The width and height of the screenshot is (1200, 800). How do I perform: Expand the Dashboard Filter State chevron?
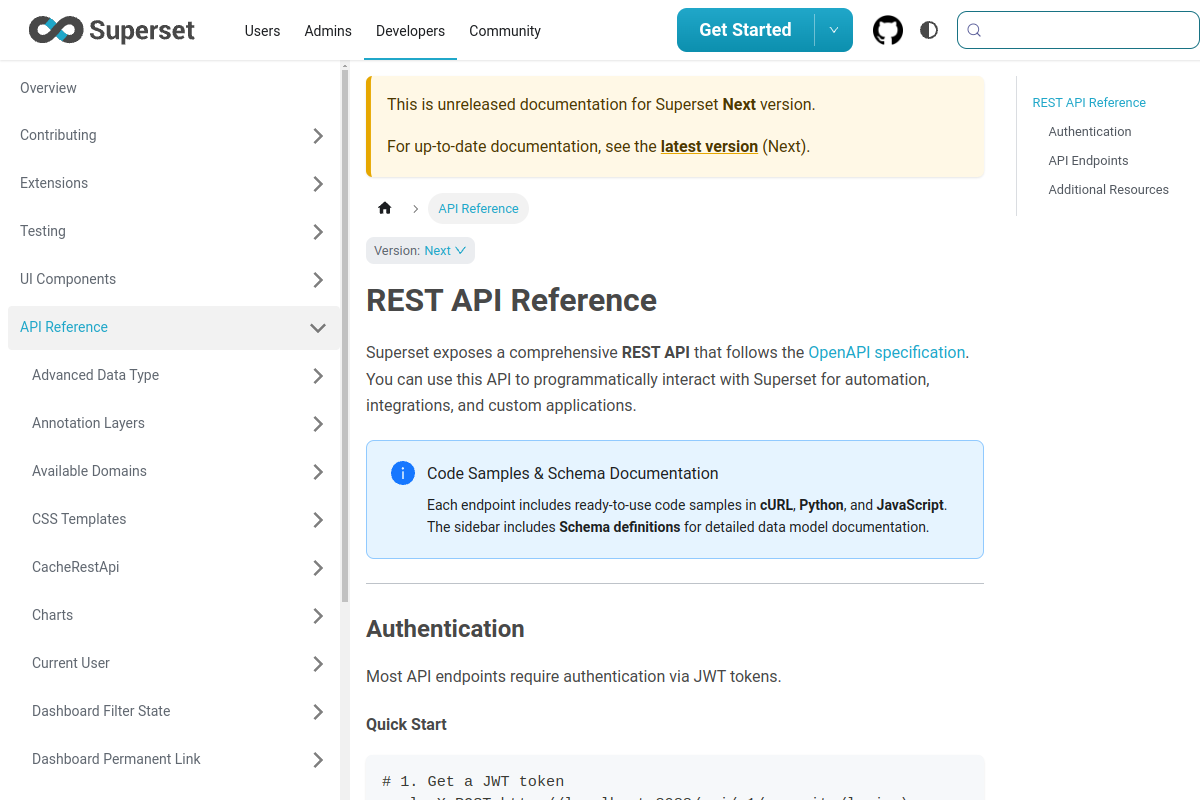point(318,712)
